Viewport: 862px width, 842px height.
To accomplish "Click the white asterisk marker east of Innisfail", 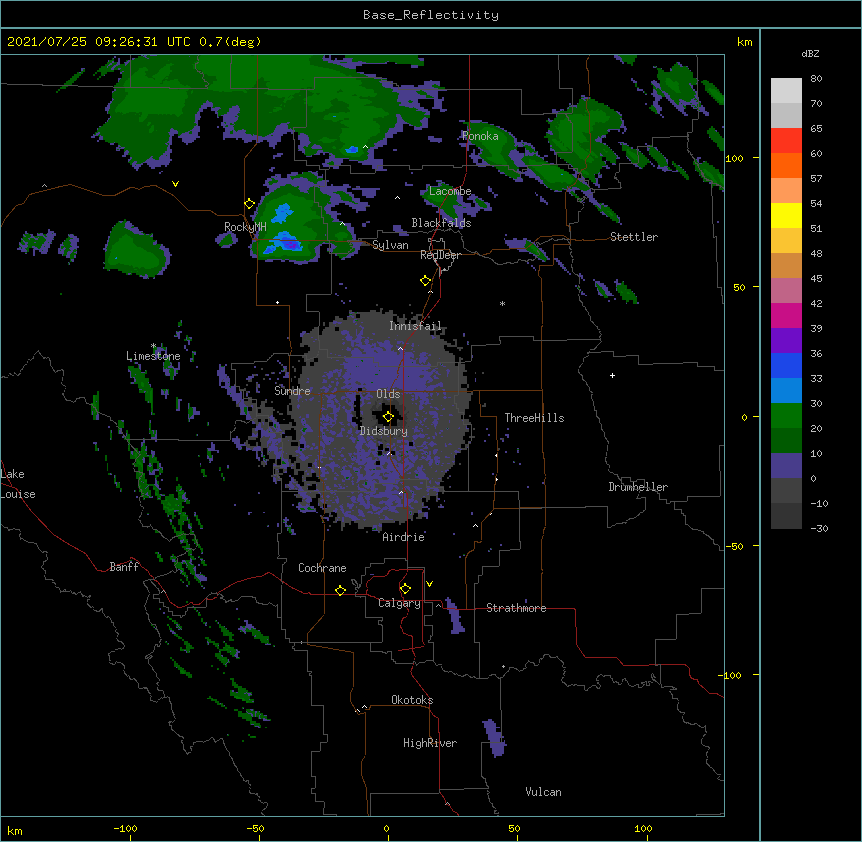I will [502, 303].
